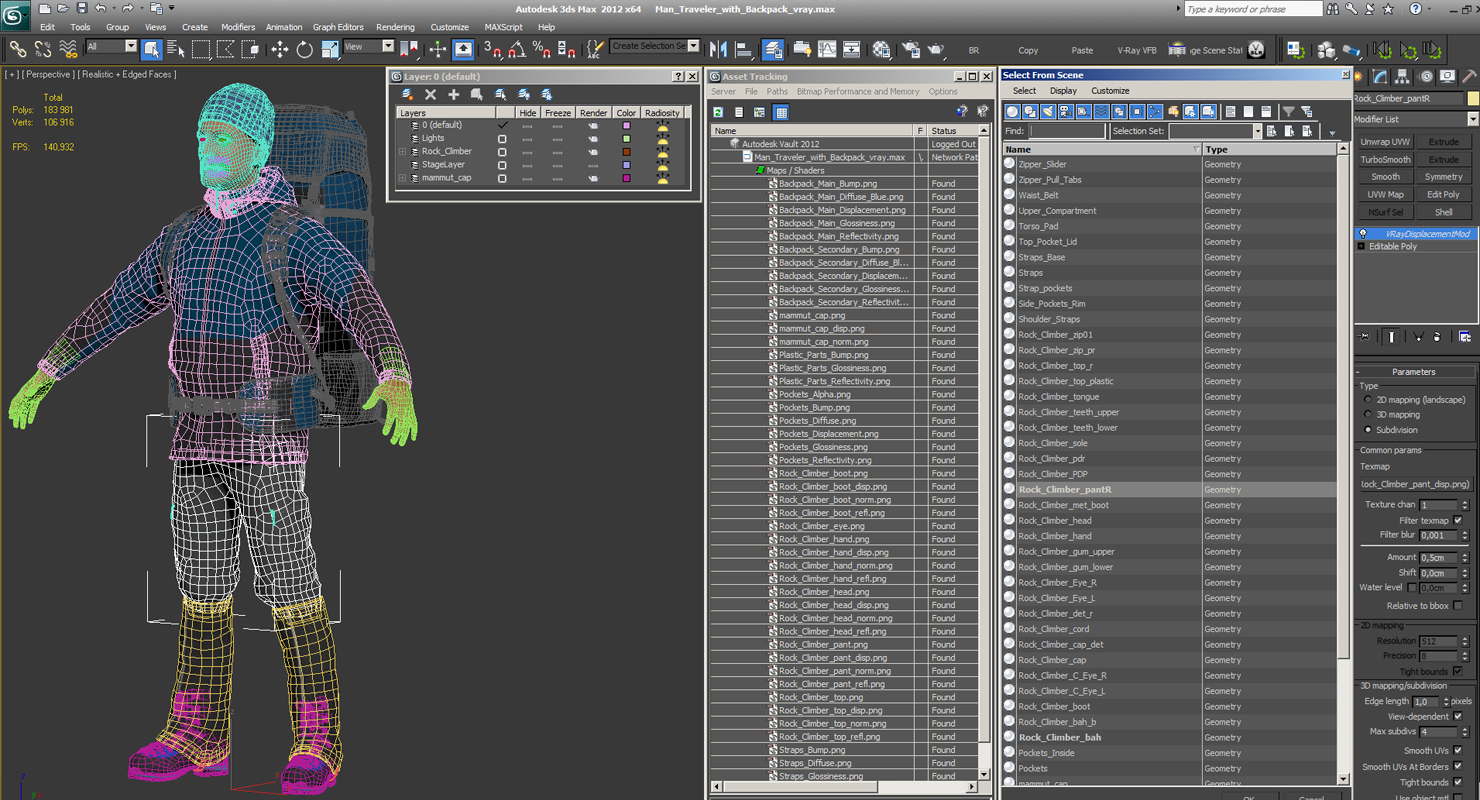Click the Unwrap UVW button
1480x800 pixels.
click(x=1385, y=142)
